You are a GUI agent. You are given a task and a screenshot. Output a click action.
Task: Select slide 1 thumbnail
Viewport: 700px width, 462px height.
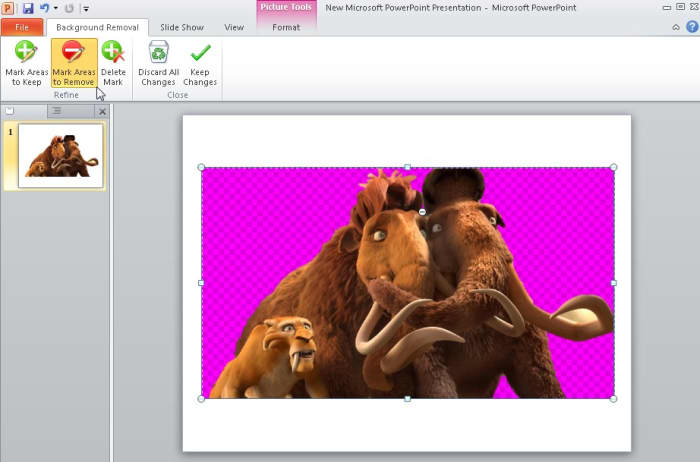point(61,156)
